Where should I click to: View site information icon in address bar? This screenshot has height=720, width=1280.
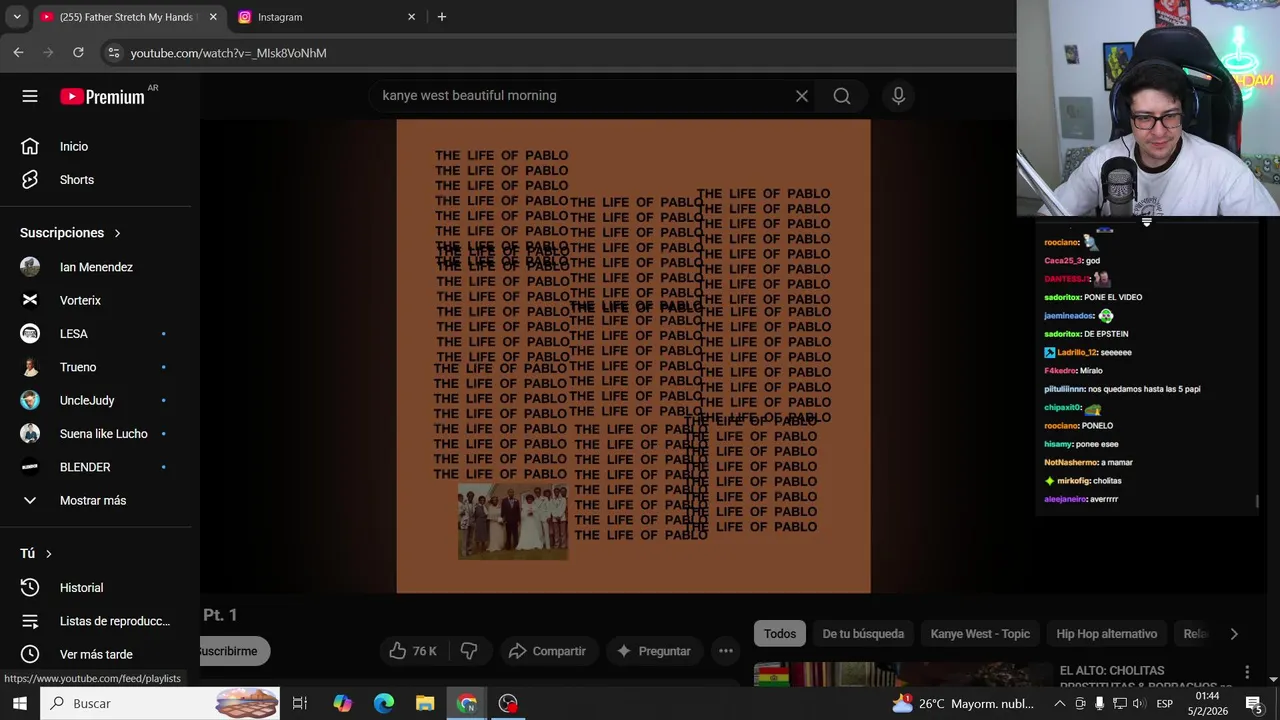pyautogui.click(x=114, y=53)
